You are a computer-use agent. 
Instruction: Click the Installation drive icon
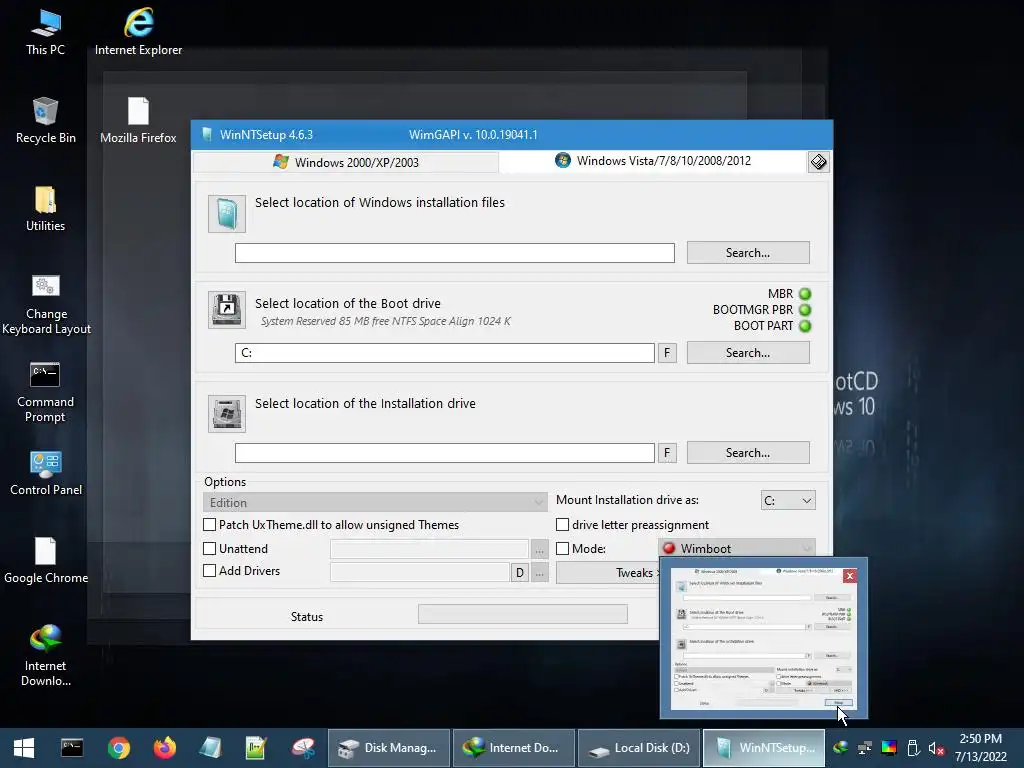pyautogui.click(x=227, y=413)
